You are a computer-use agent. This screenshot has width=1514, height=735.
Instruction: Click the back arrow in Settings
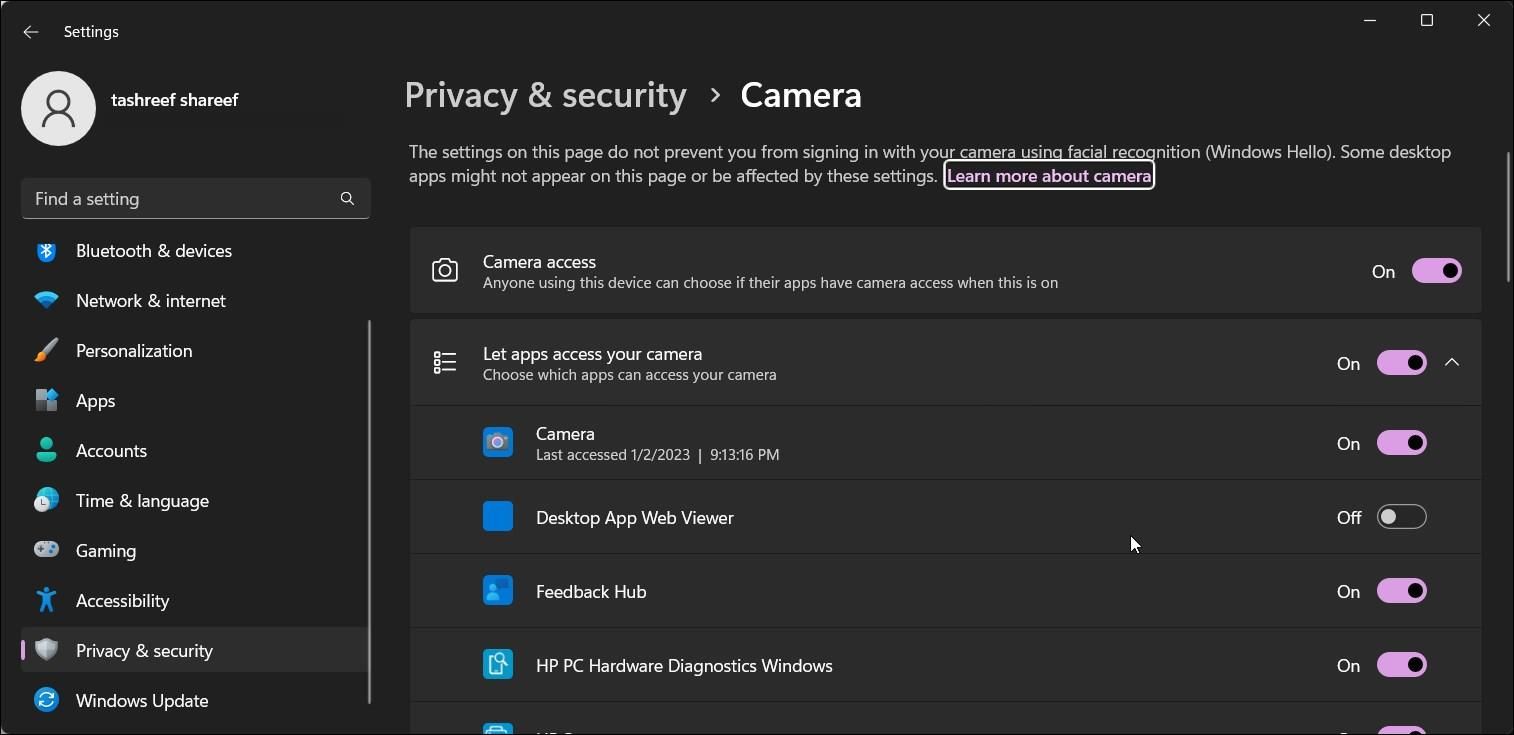tap(31, 32)
